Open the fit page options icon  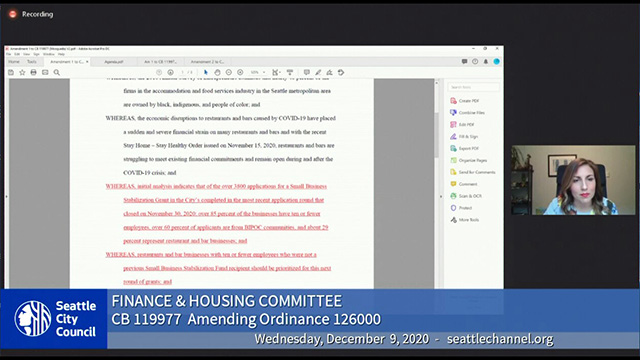point(276,72)
